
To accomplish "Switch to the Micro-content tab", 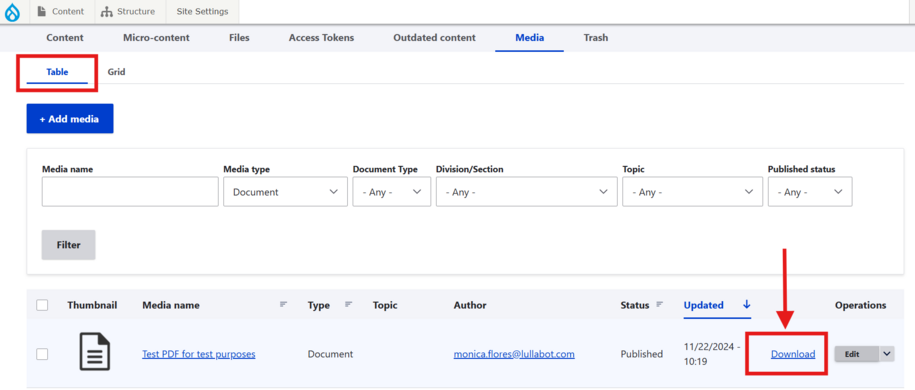I will pos(156,37).
